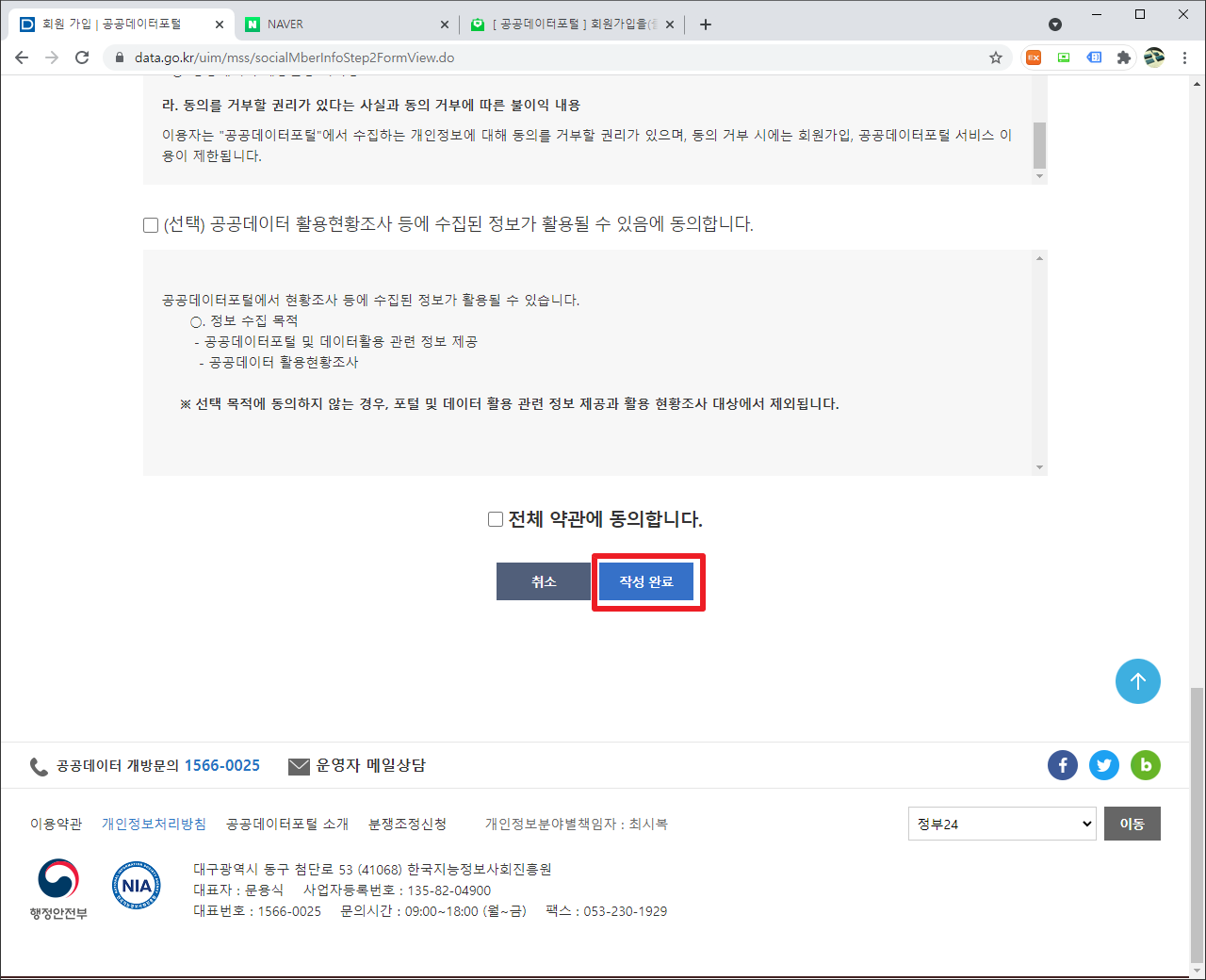Viewport: 1206px width, 980px height.
Task: Click the 개인정보분야별책임자 : 최시복 text
Action: pos(577,824)
